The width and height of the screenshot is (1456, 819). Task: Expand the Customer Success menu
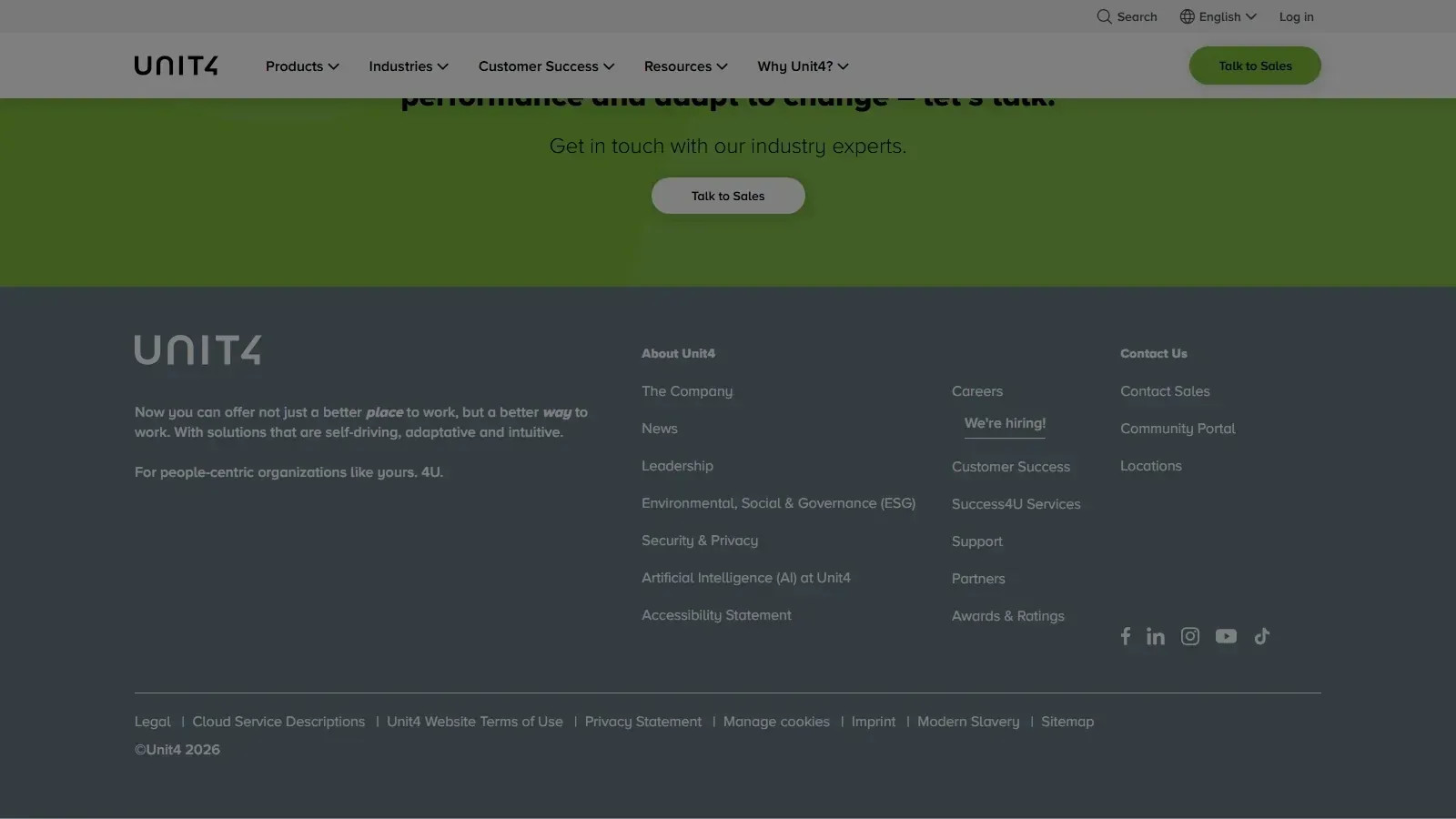coord(547,66)
